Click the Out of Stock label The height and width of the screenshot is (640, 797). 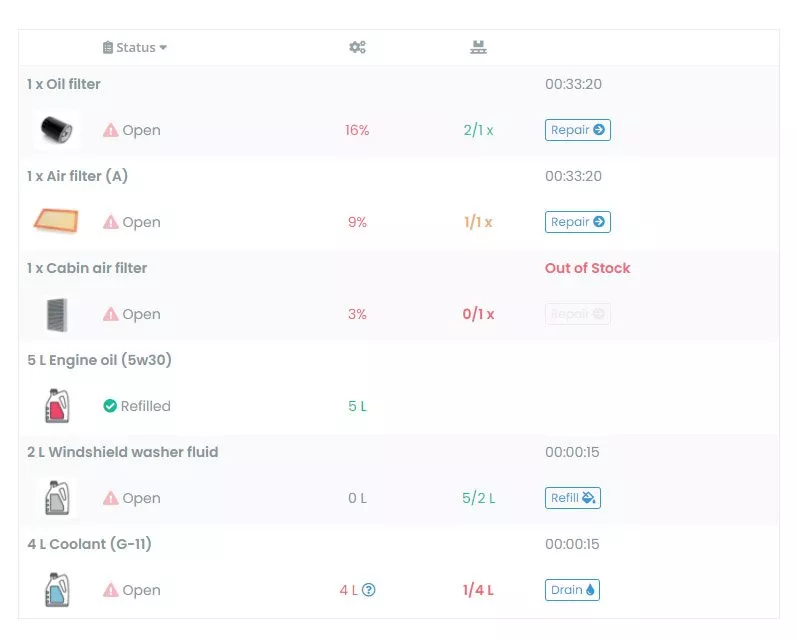[x=587, y=268]
